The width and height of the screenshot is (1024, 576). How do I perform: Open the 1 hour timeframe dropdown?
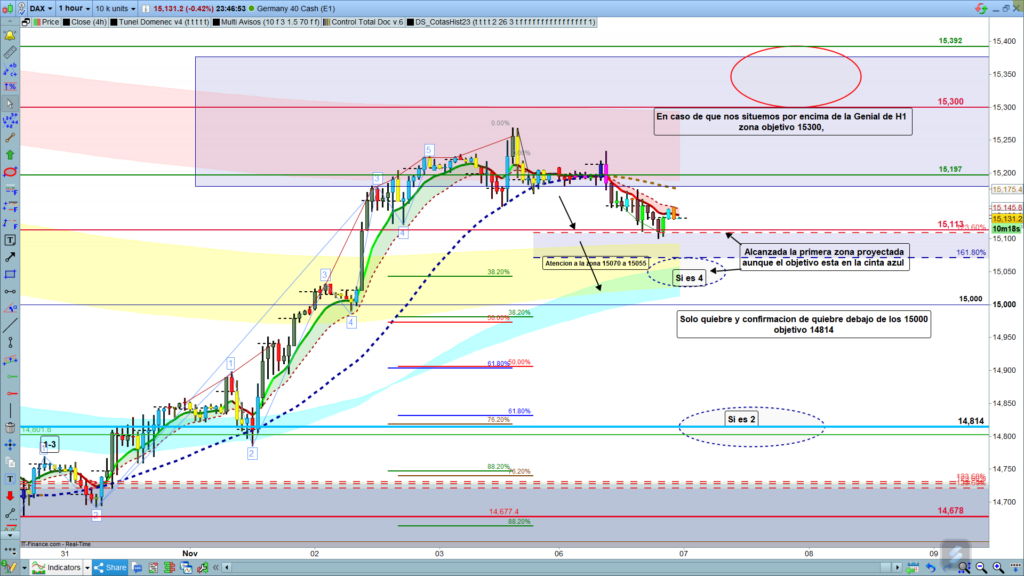[74, 7]
